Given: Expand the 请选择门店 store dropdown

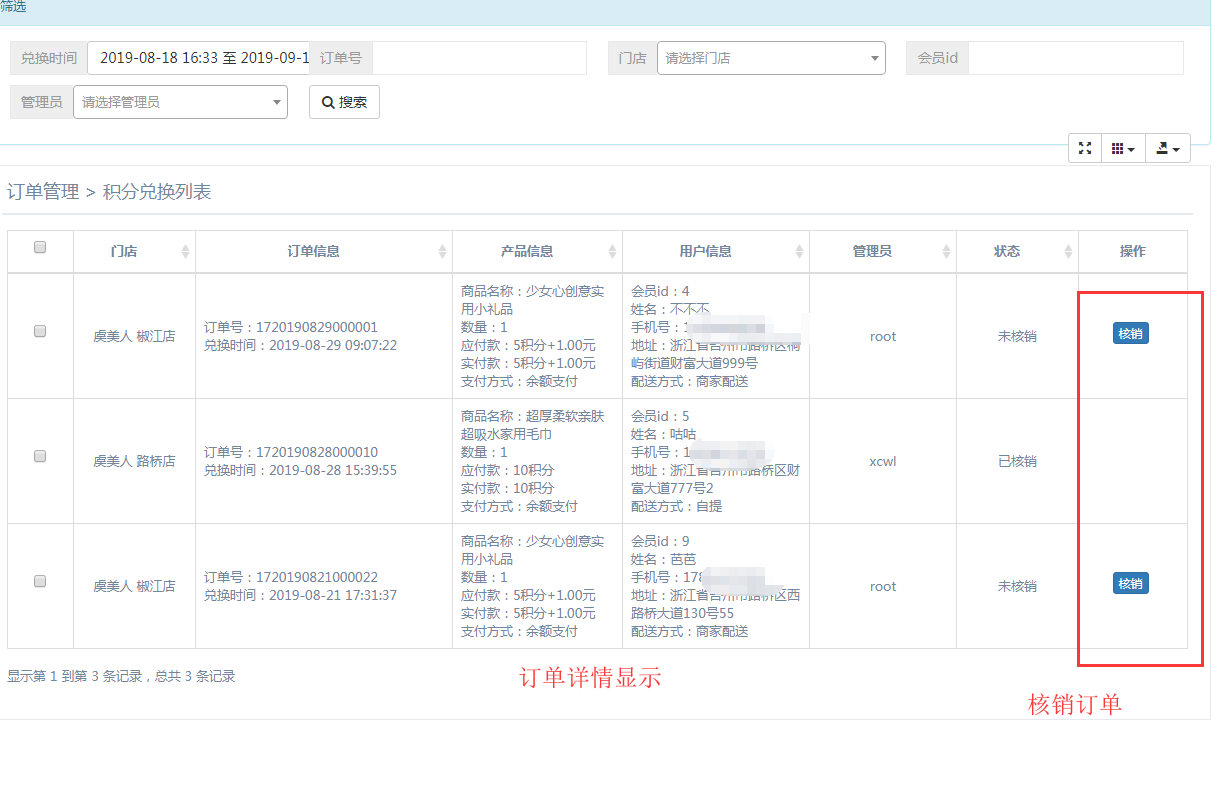Looking at the screenshot, I should pos(770,58).
